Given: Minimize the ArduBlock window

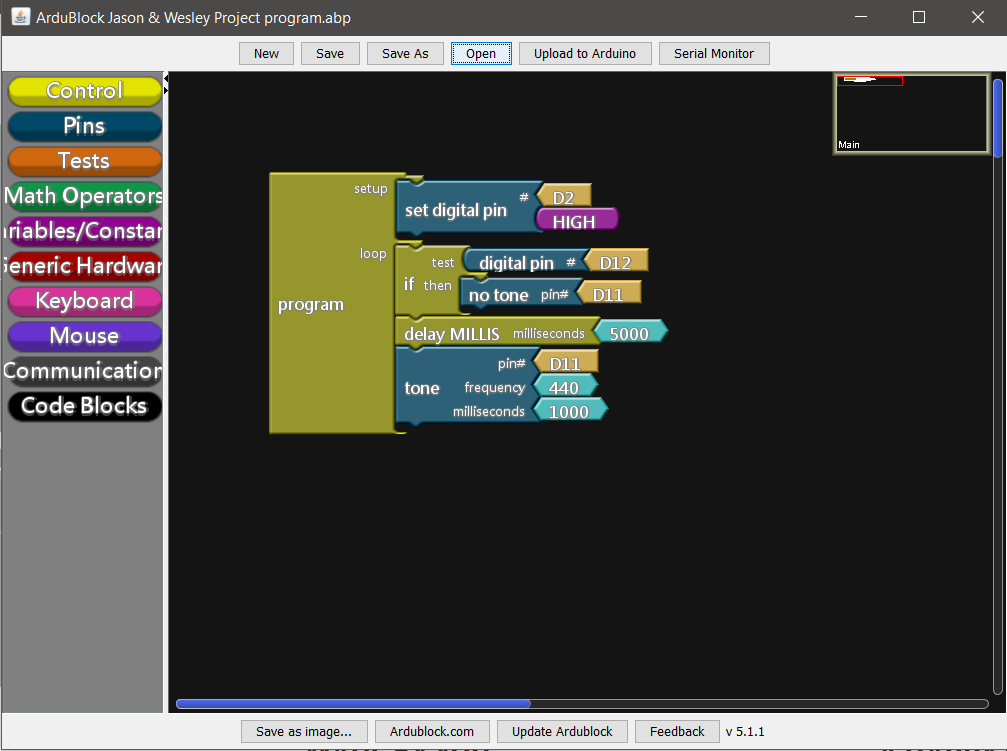Looking at the screenshot, I should coord(861,17).
